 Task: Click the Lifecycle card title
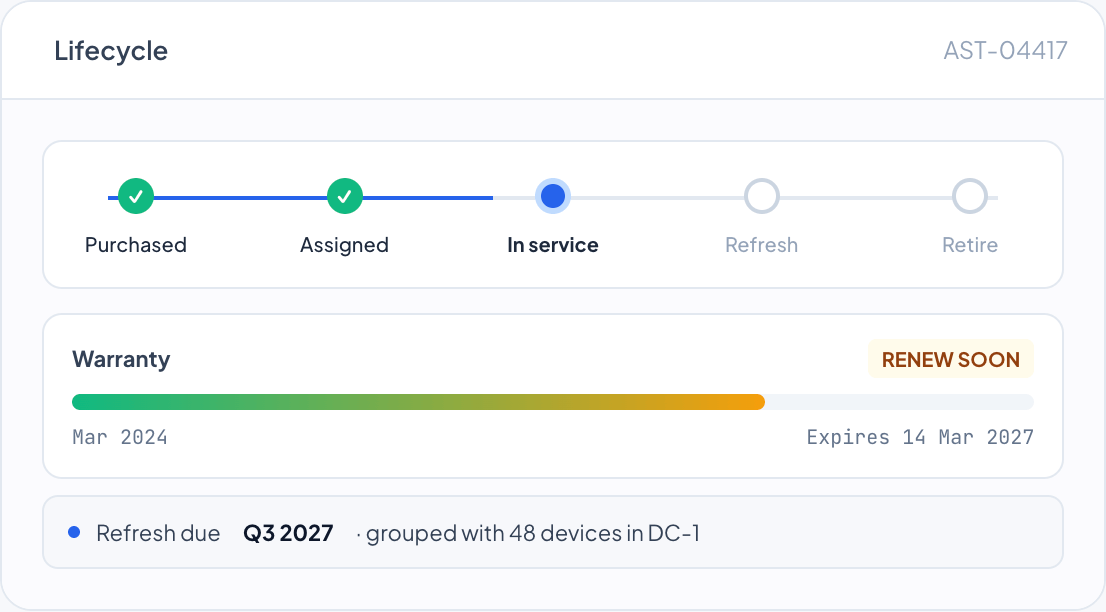[x=111, y=51]
